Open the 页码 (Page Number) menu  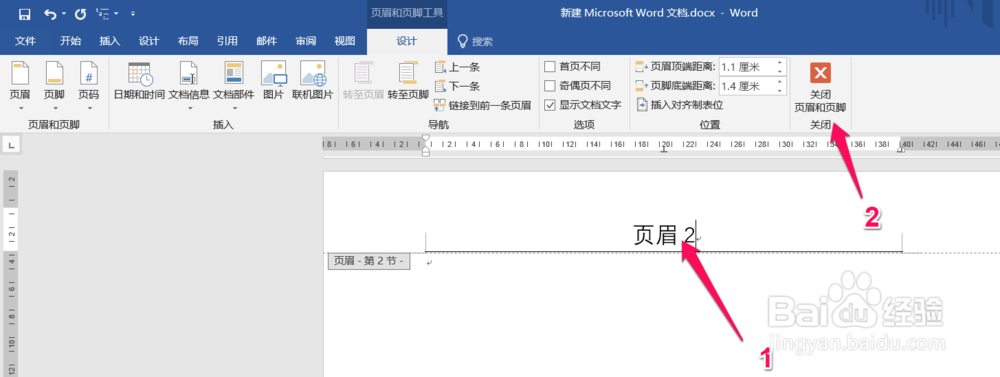coord(89,86)
